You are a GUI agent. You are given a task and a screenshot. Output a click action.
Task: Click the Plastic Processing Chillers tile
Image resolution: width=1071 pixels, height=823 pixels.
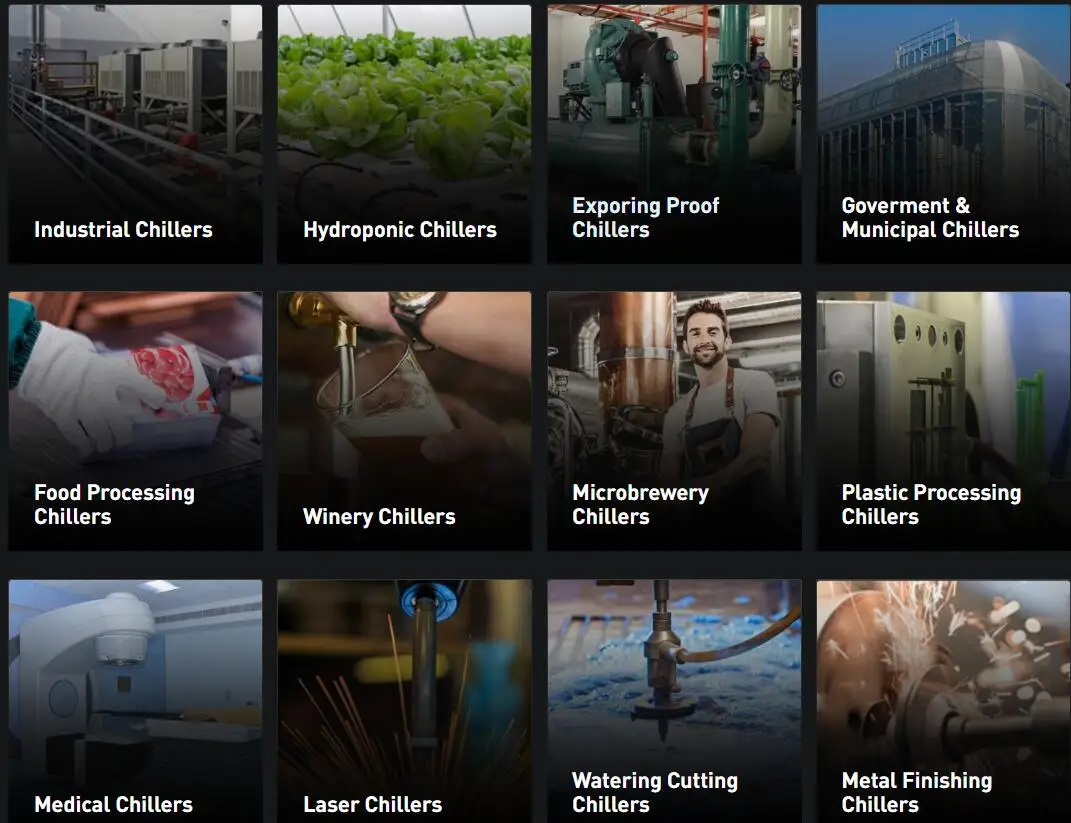tap(943, 421)
